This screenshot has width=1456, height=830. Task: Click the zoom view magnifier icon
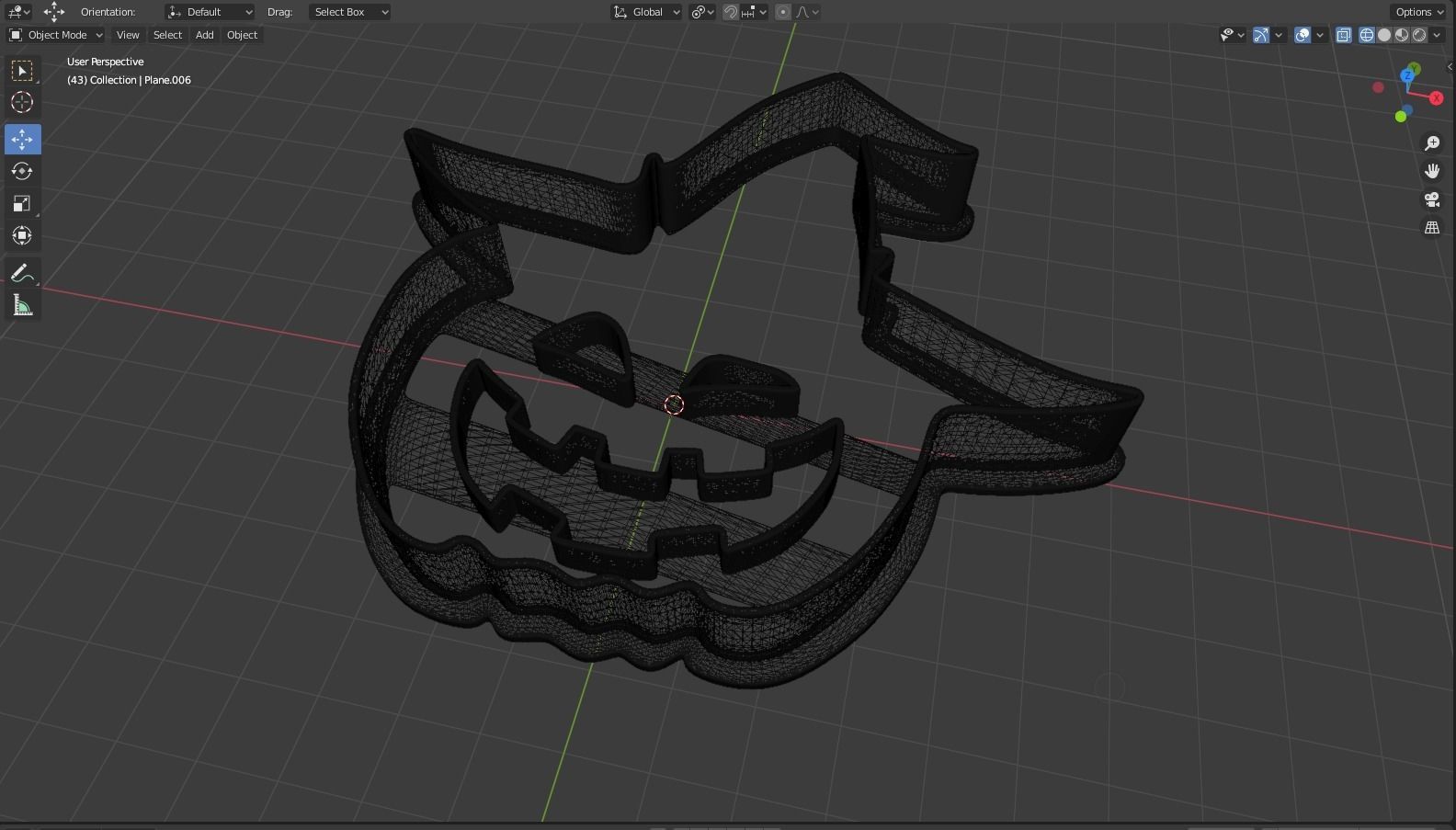[1432, 143]
